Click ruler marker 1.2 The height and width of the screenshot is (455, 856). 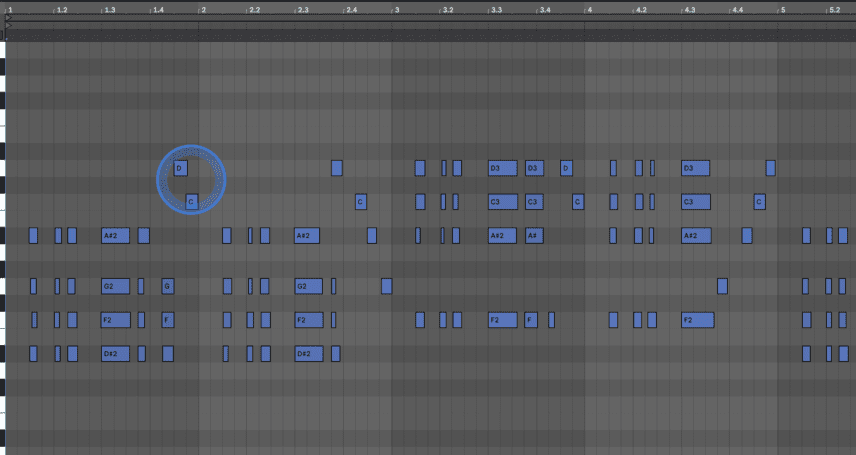point(62,10)
